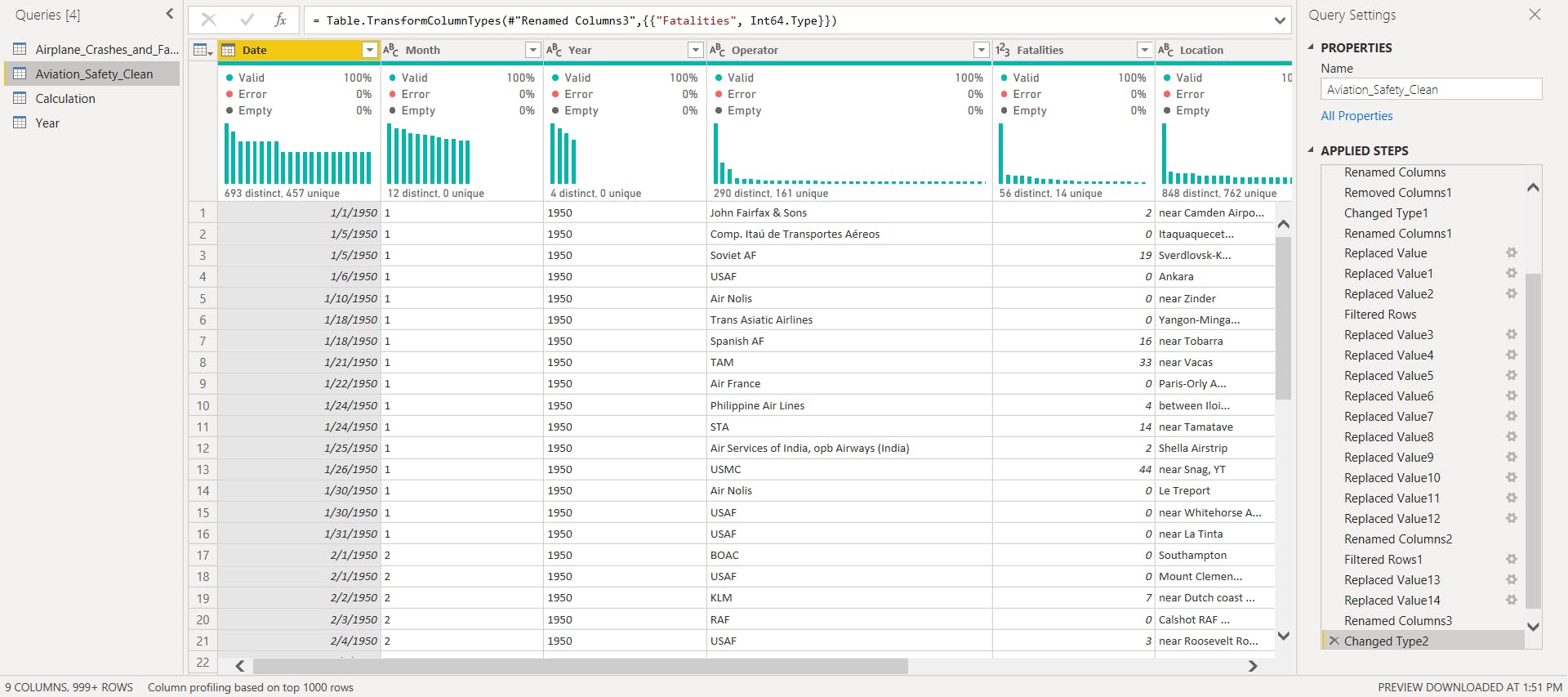Collapse the APPLIED STEPS section
The width and height of the screenshot is (1568, 697).
click(x=1311, y=150)
